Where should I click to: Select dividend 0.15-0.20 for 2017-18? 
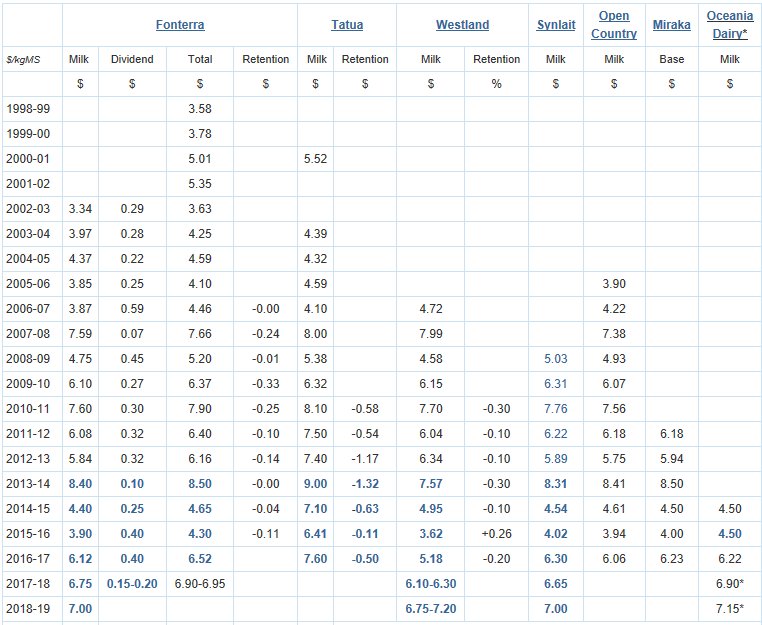[x=132, y=584]
